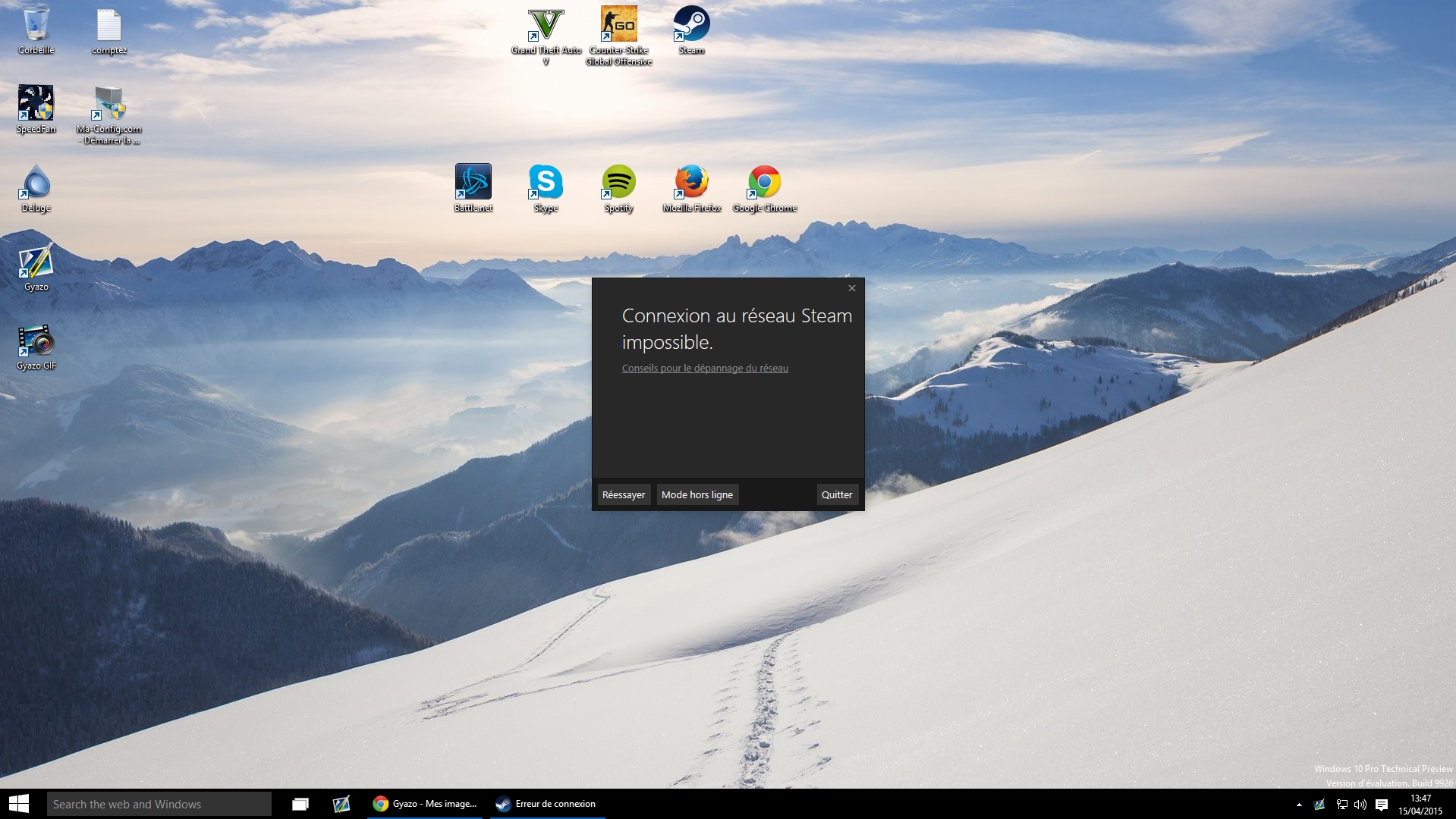Select the Steam desktop shortcut
The image size is (1456, 819).
pos(692,30)
